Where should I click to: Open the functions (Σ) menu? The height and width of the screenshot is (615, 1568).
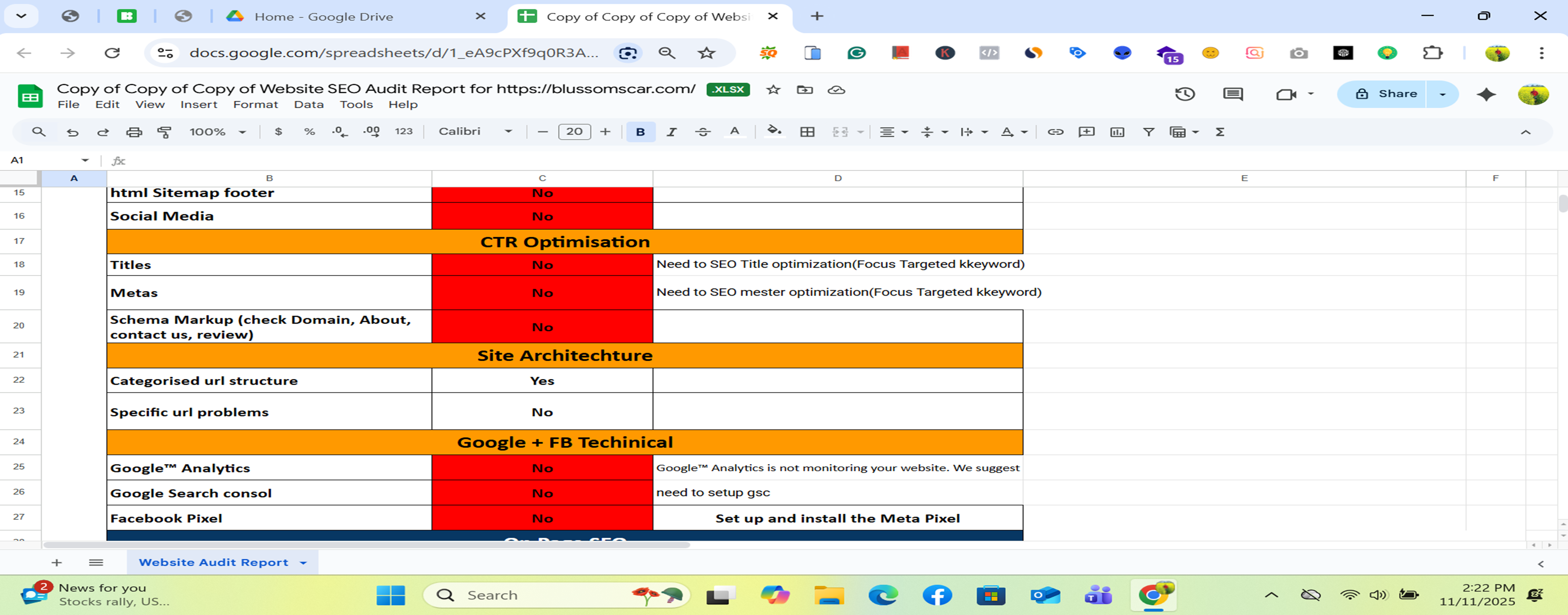pos(1220,131)
